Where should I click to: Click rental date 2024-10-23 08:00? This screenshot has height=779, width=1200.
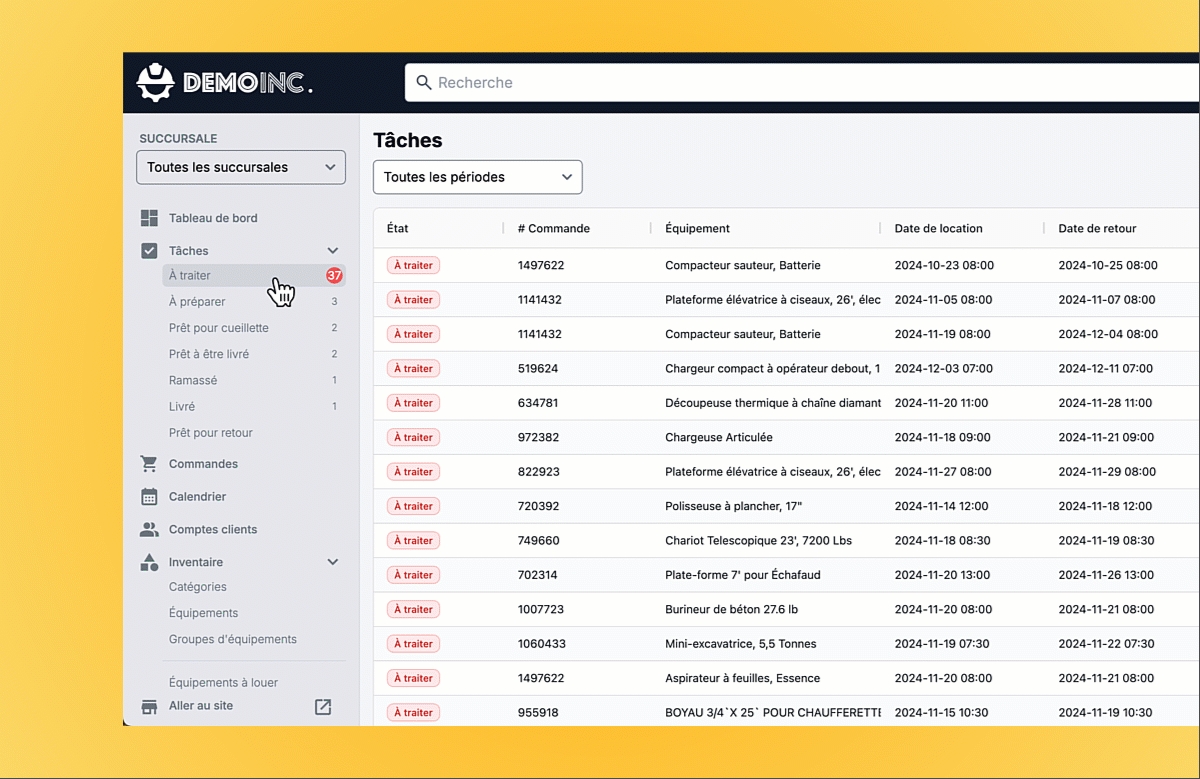(x=943, y=266)
